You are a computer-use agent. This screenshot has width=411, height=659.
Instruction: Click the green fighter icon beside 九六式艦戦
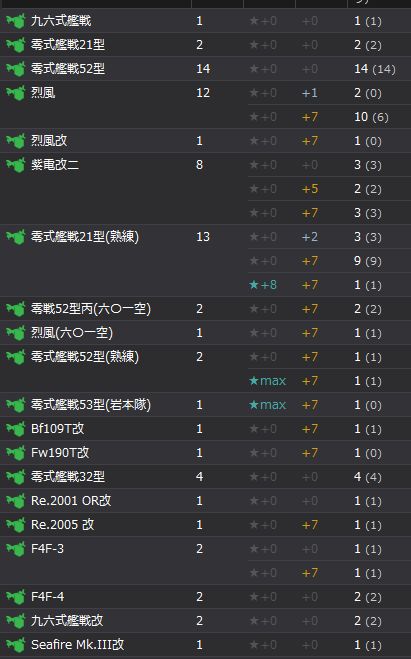pyautogui.click(x=16, y=21)
